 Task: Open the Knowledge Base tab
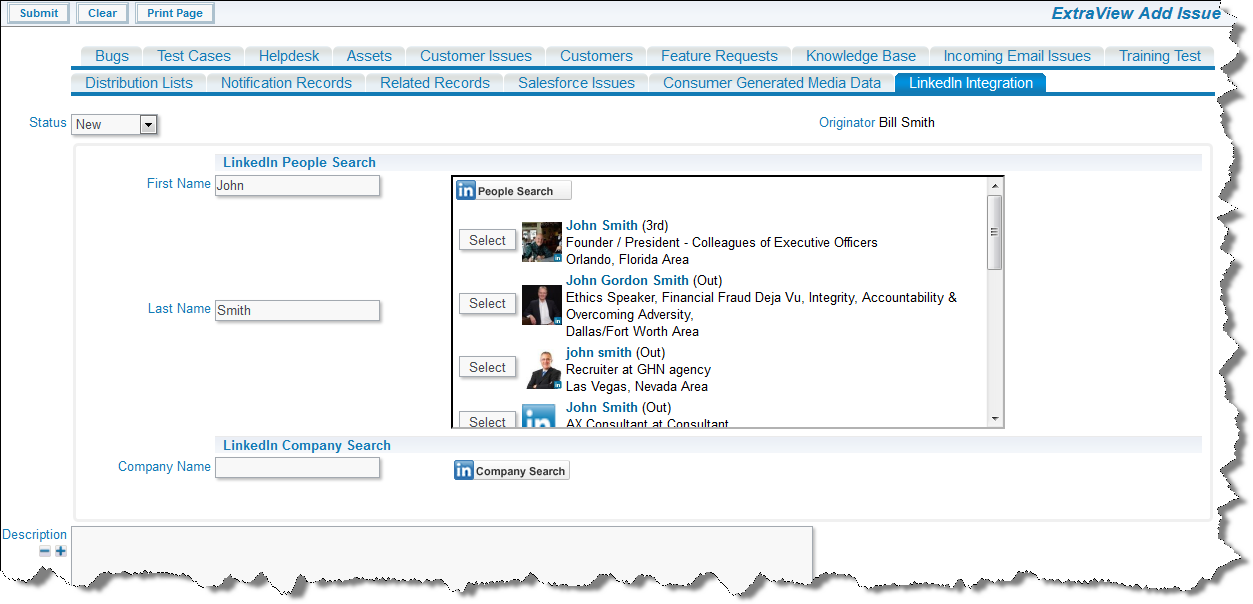click(861, 56)
